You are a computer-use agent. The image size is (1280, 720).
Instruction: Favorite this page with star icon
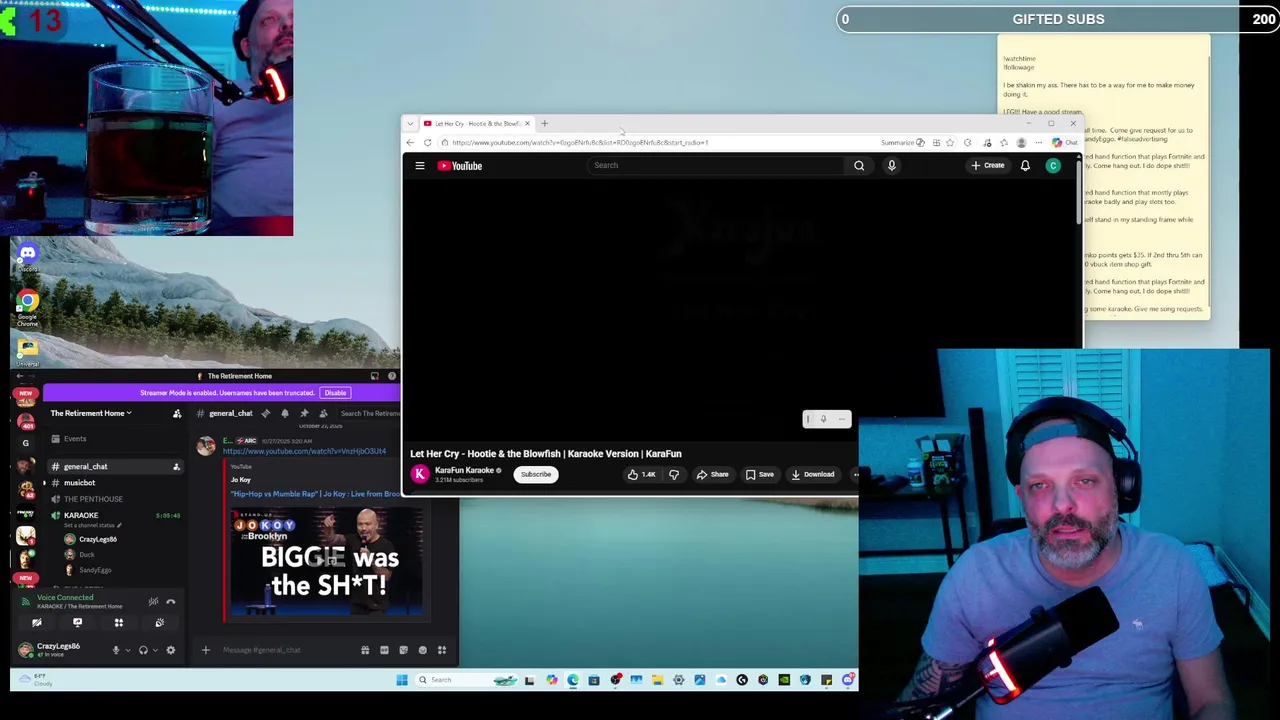click(950, 143)
